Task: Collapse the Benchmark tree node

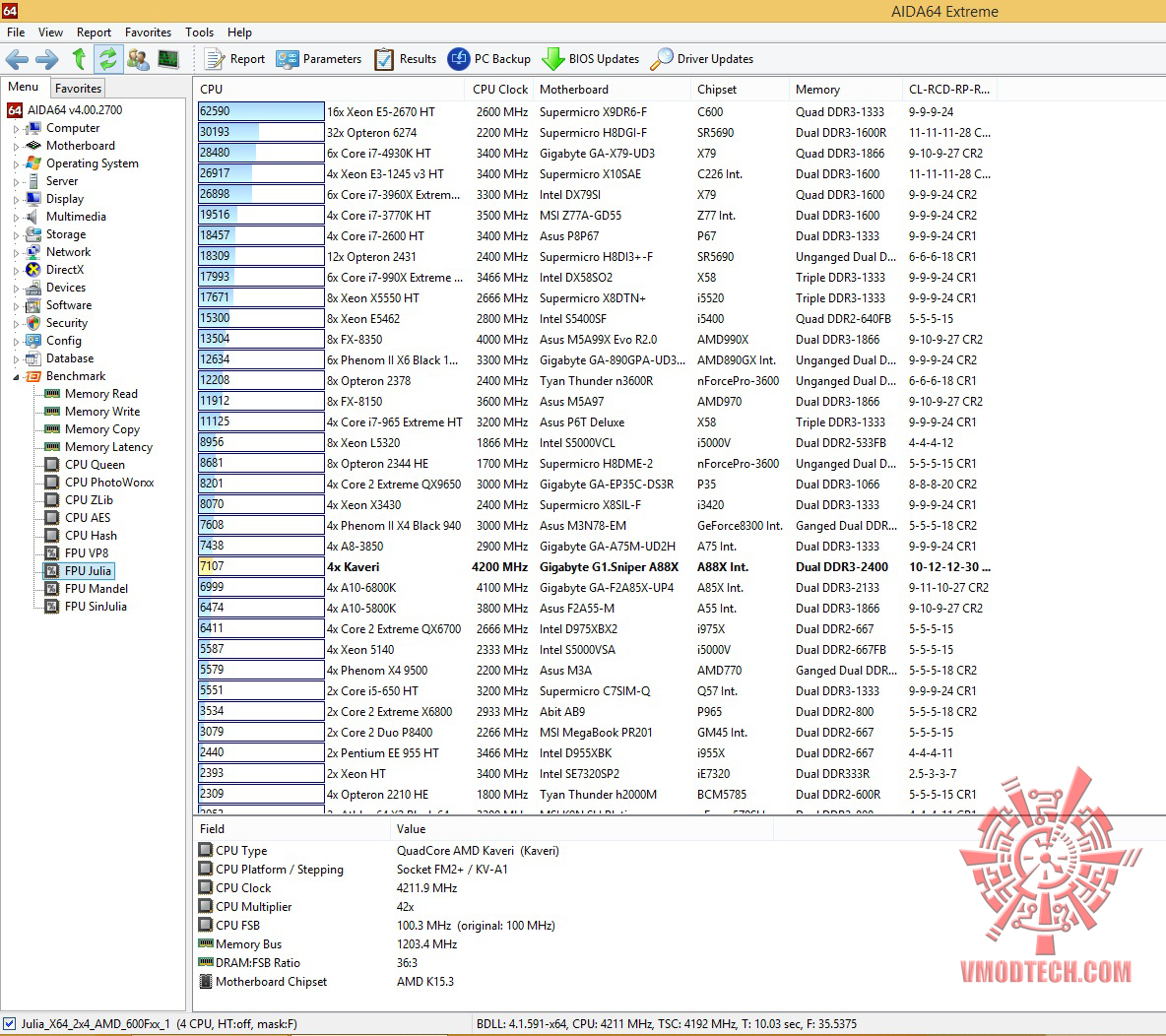Action: pyautogui.click(x=16, y=377)
